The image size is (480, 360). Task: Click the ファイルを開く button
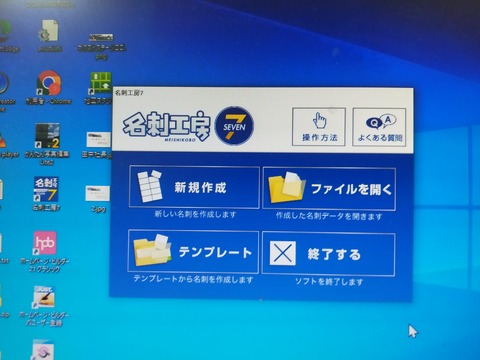[x=329, y=189]
